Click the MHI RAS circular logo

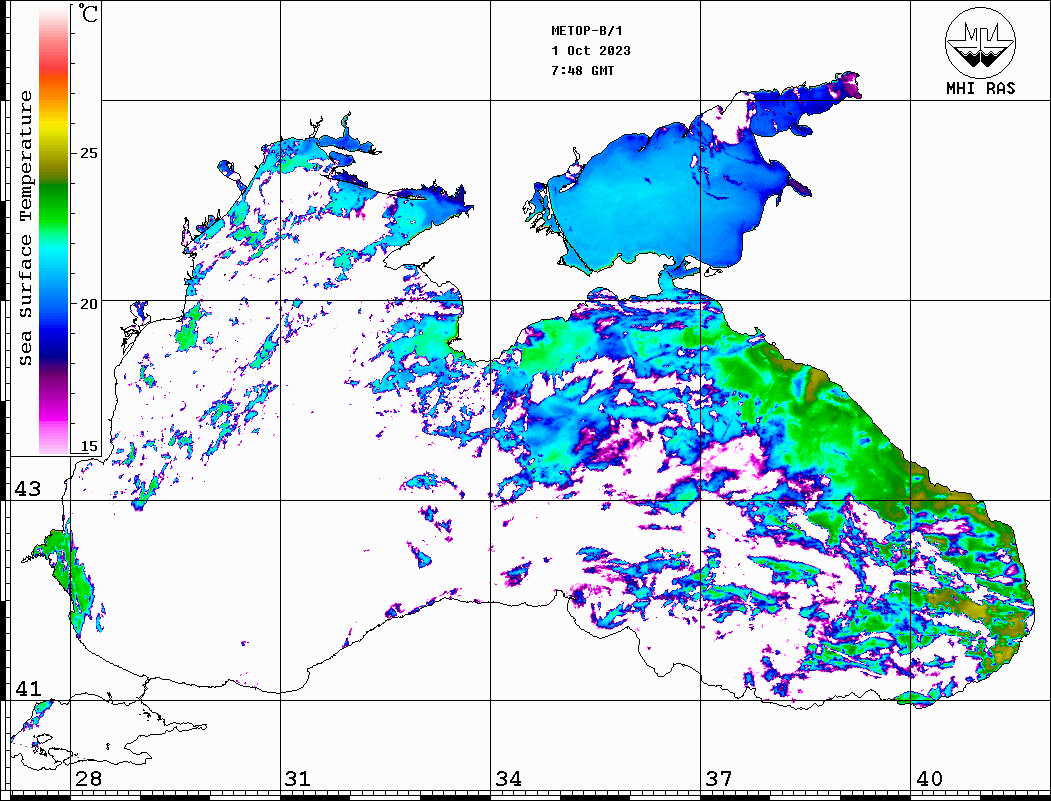point(980,42)
